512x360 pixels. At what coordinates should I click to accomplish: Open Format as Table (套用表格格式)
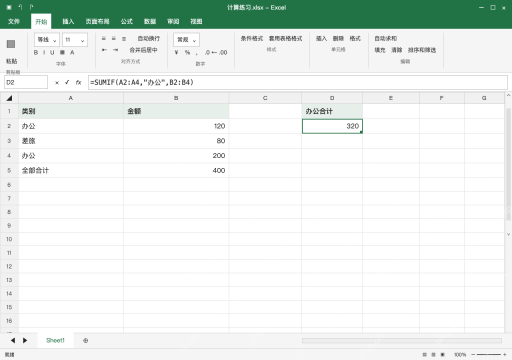285,39
